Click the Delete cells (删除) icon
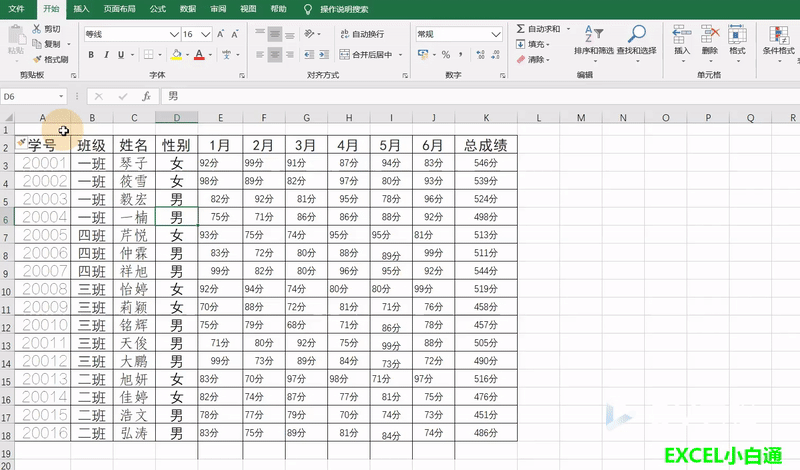This screenshot has width=800, height=470. coord(710,34)
